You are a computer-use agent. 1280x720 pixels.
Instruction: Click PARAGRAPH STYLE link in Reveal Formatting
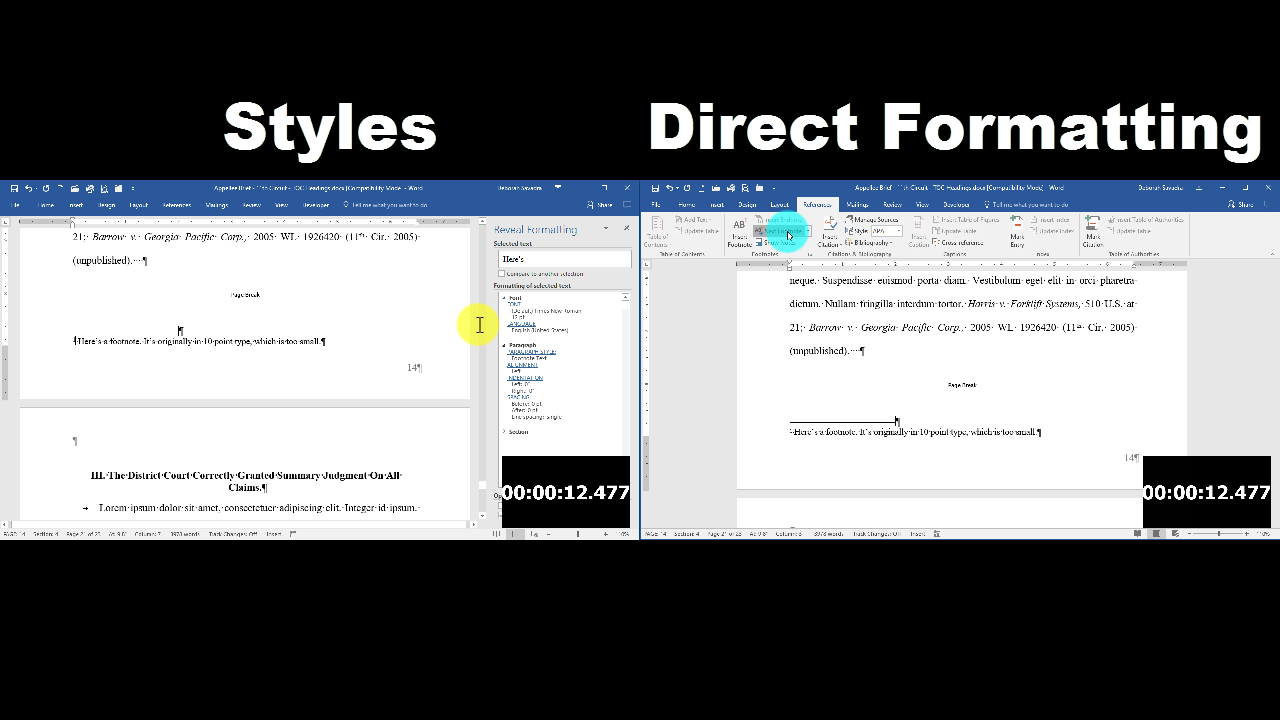(531, 352)
